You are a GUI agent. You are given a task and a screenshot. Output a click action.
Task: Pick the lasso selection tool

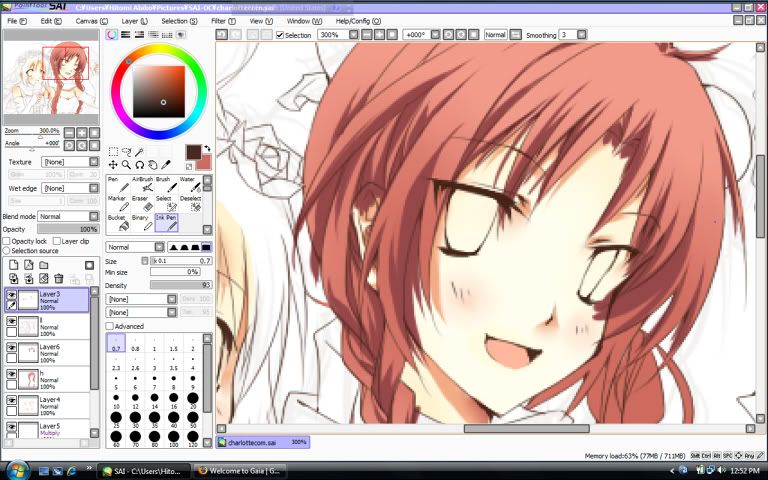click(x=126, y=152)
